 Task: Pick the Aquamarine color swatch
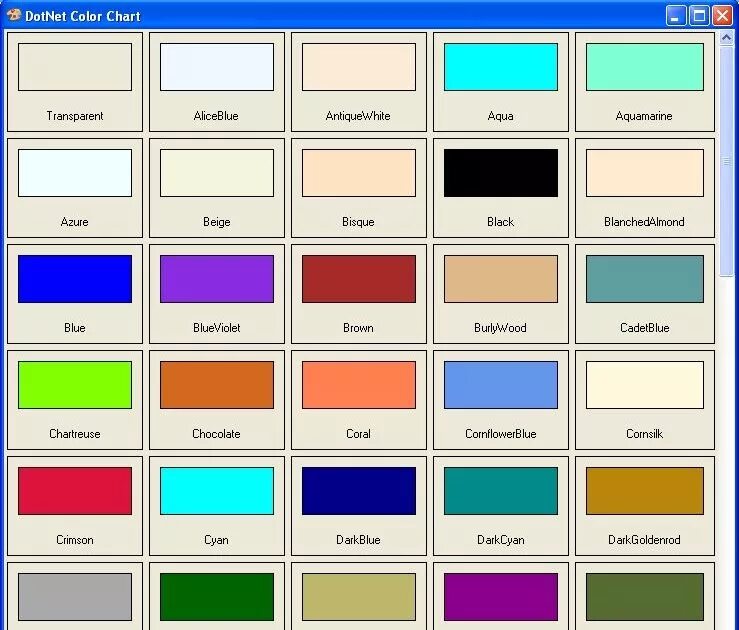(645, 67)
